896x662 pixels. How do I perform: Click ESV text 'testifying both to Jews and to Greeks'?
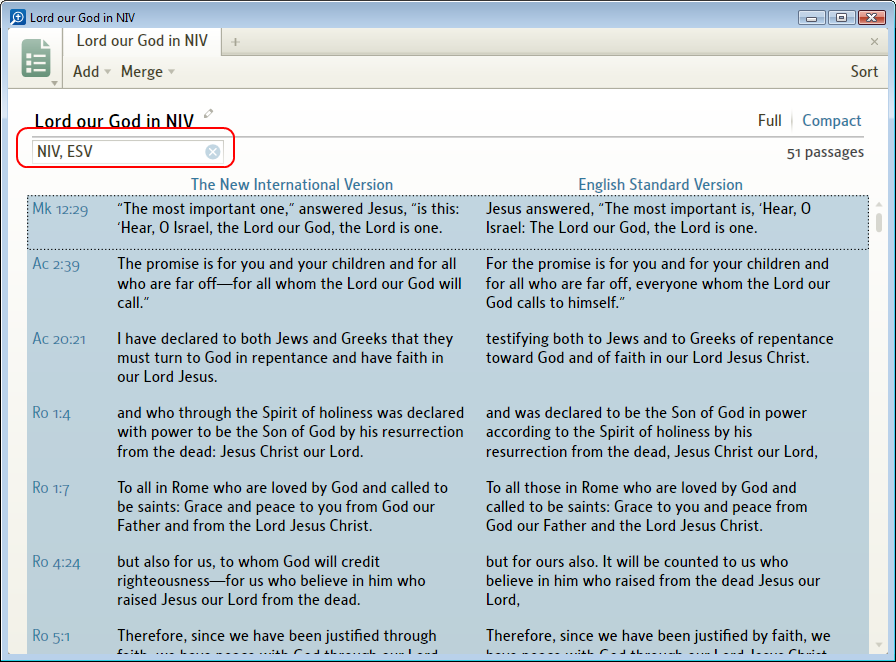point(659,348)
